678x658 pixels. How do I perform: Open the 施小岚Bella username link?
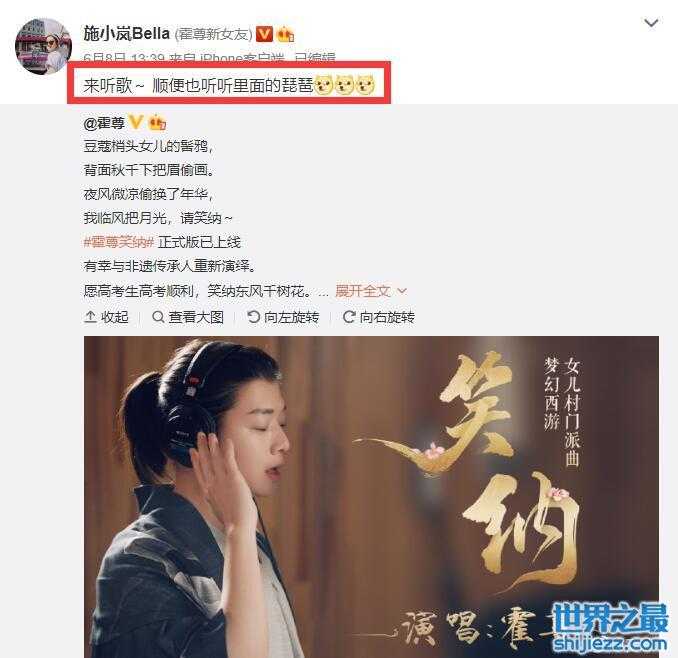point(126,34)
